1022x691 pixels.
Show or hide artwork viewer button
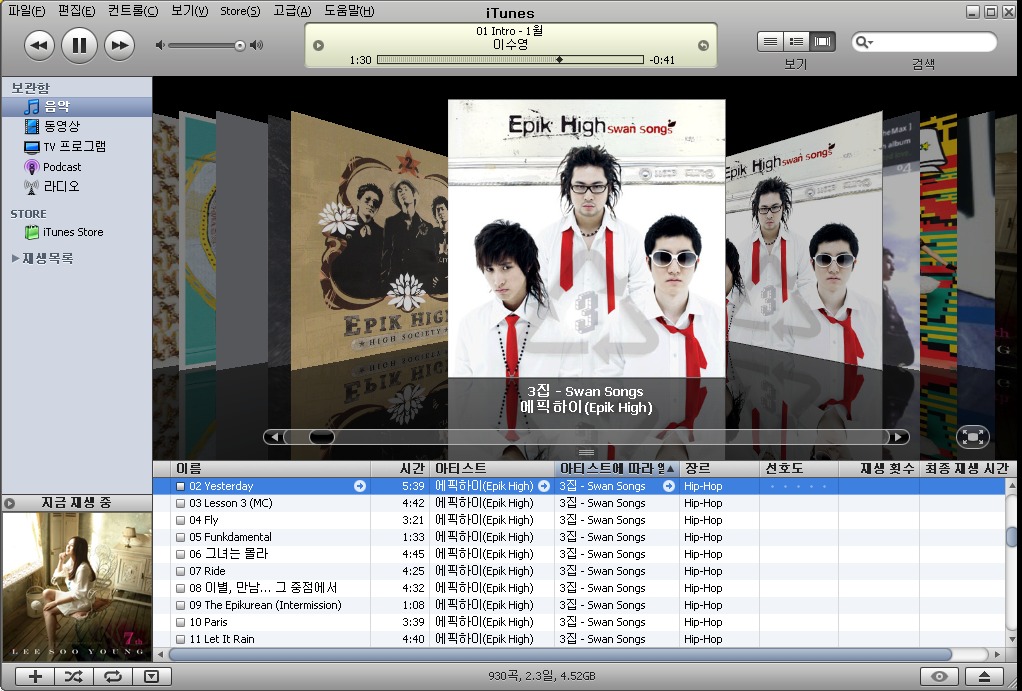coord(151,676)
